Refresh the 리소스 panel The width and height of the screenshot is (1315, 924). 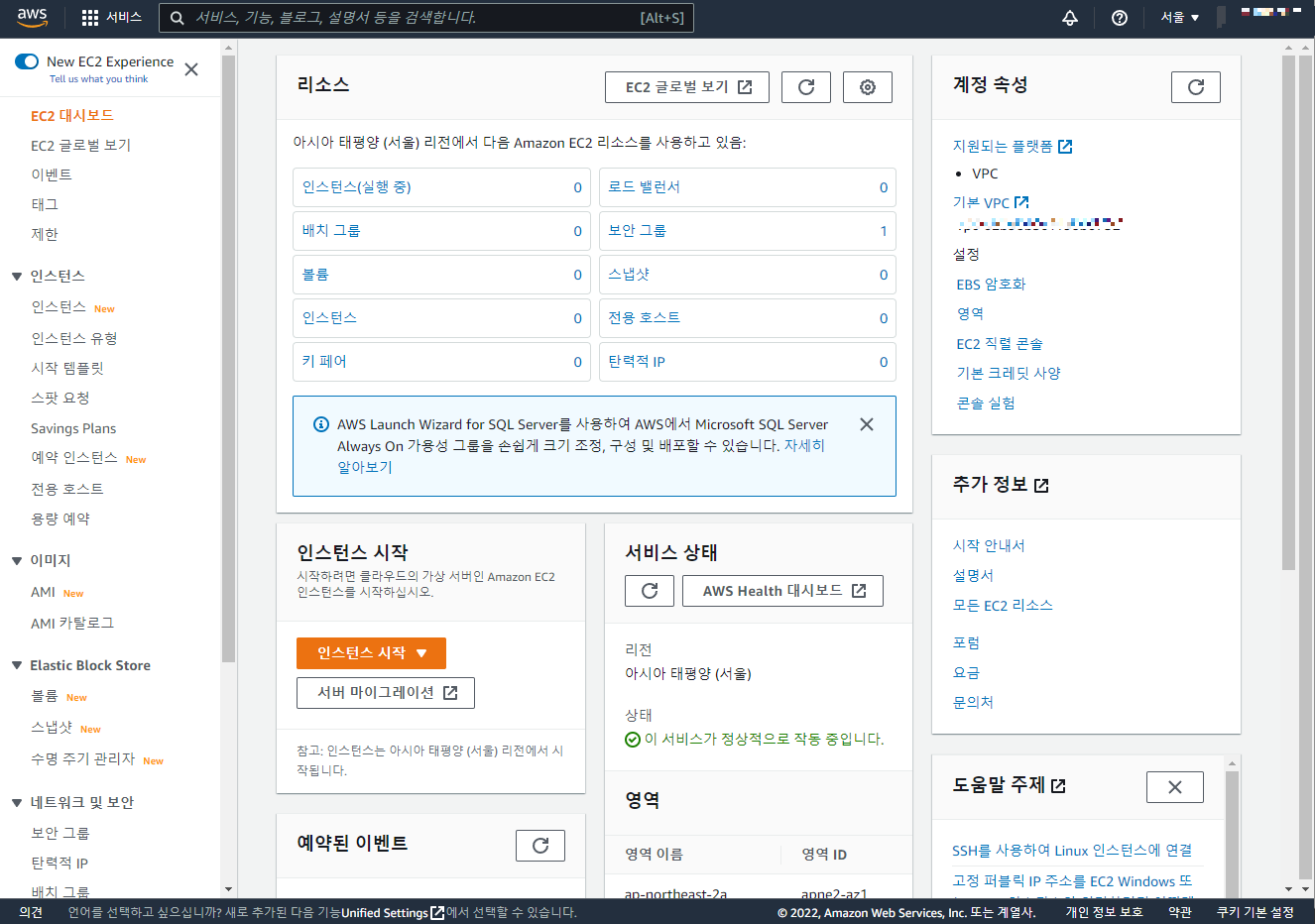pos(806,87)
